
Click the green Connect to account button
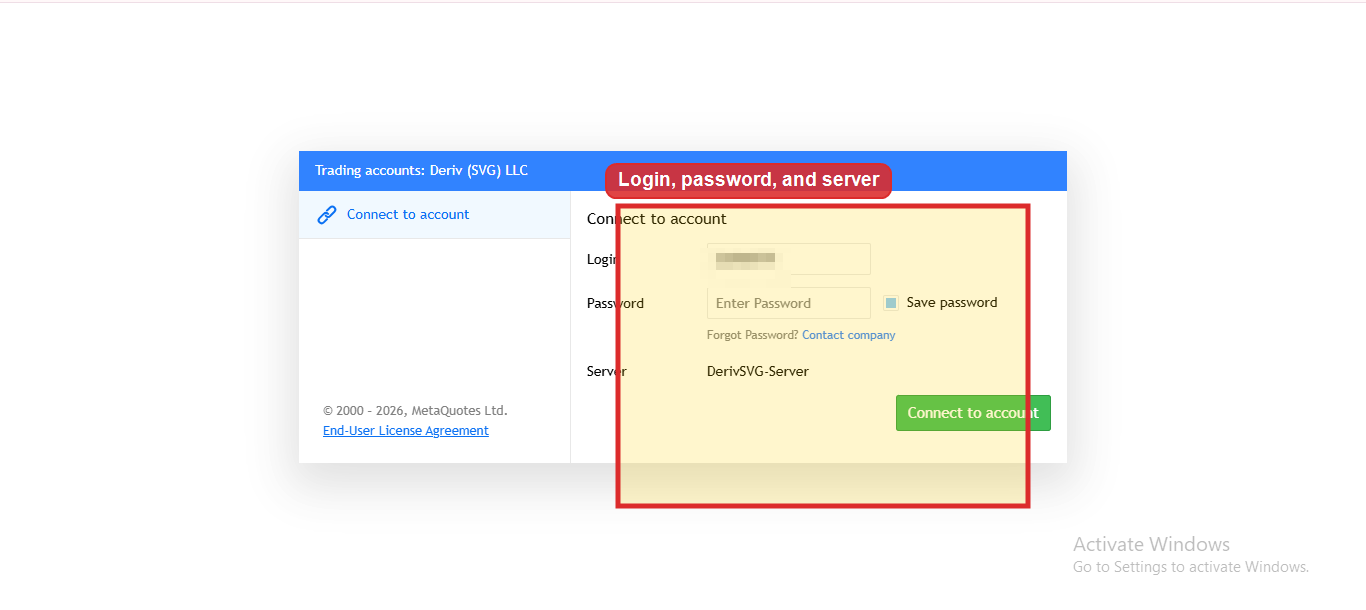[x=973, y=413]
